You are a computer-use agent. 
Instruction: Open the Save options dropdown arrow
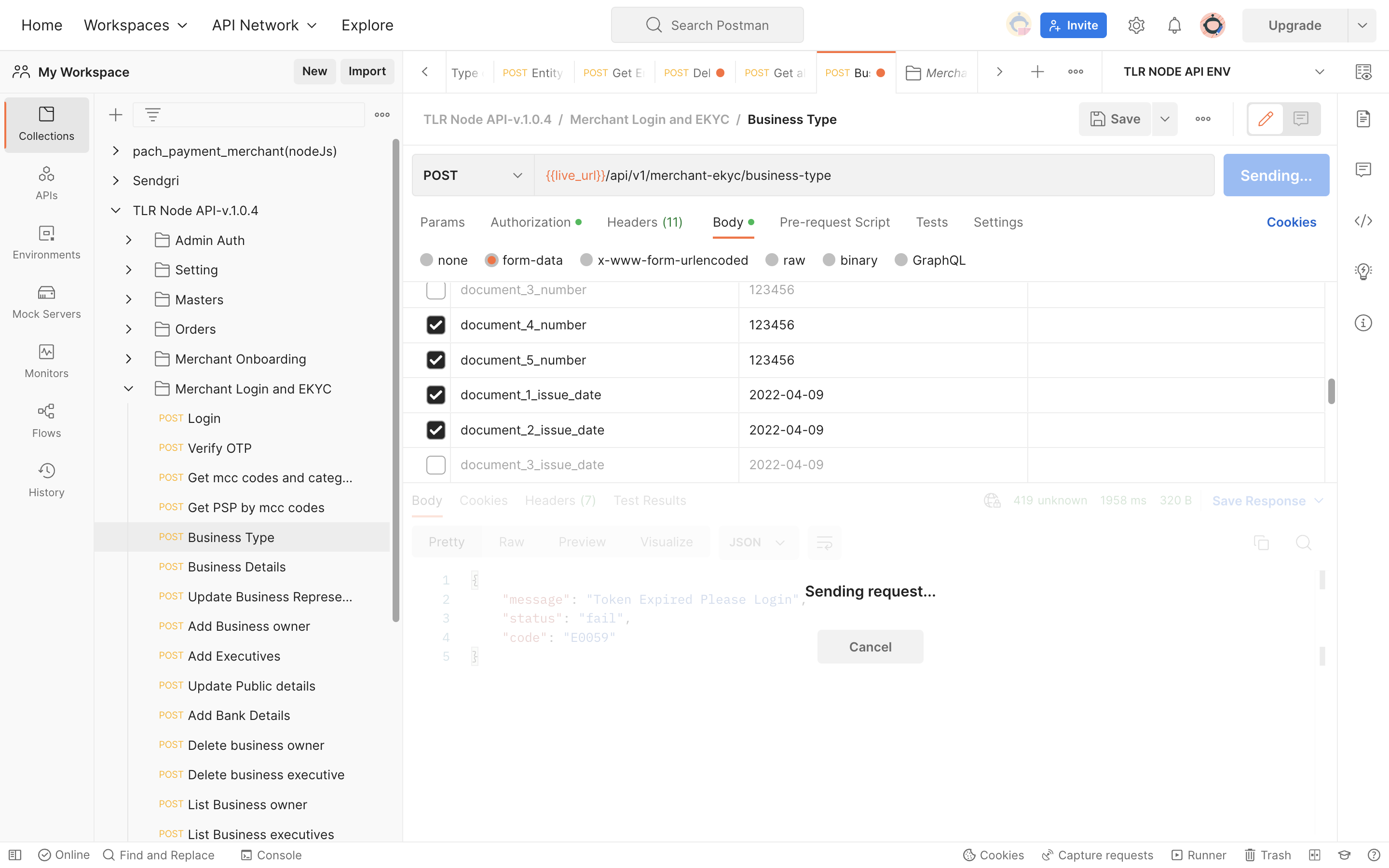1165,119
